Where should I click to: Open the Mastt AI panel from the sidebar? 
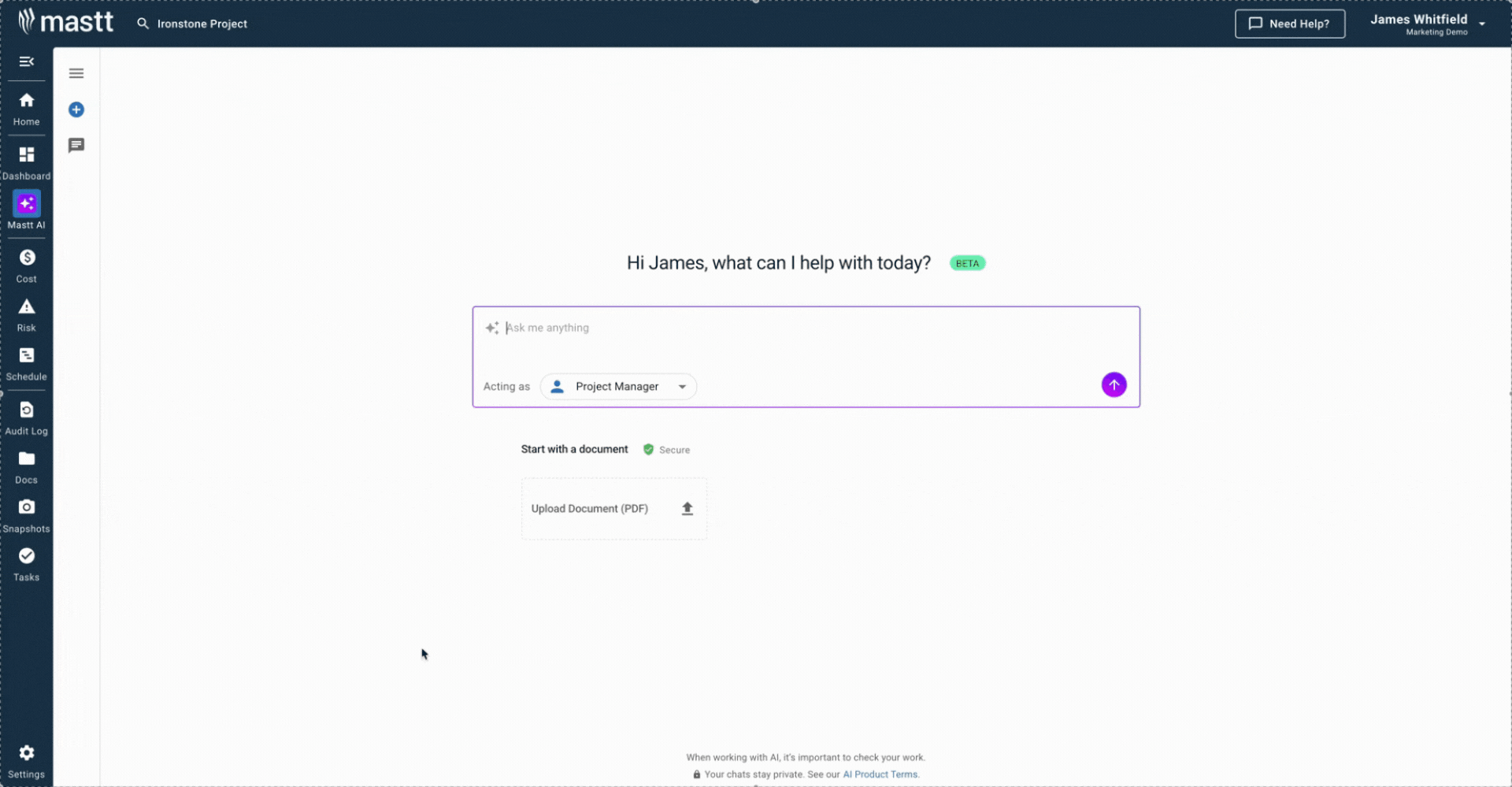coord(26,209)
